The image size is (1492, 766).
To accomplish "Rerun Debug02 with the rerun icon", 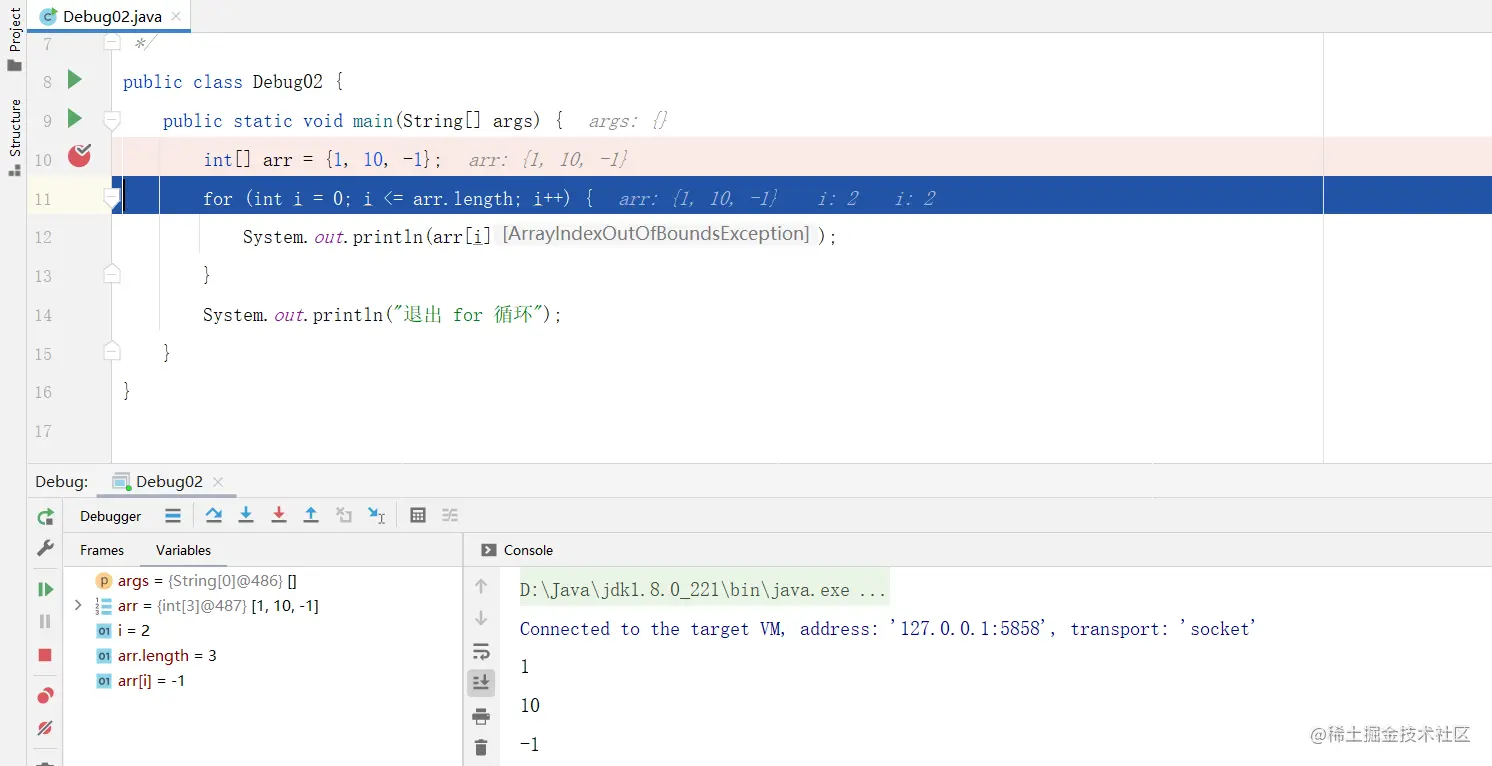I will point(45,517).
